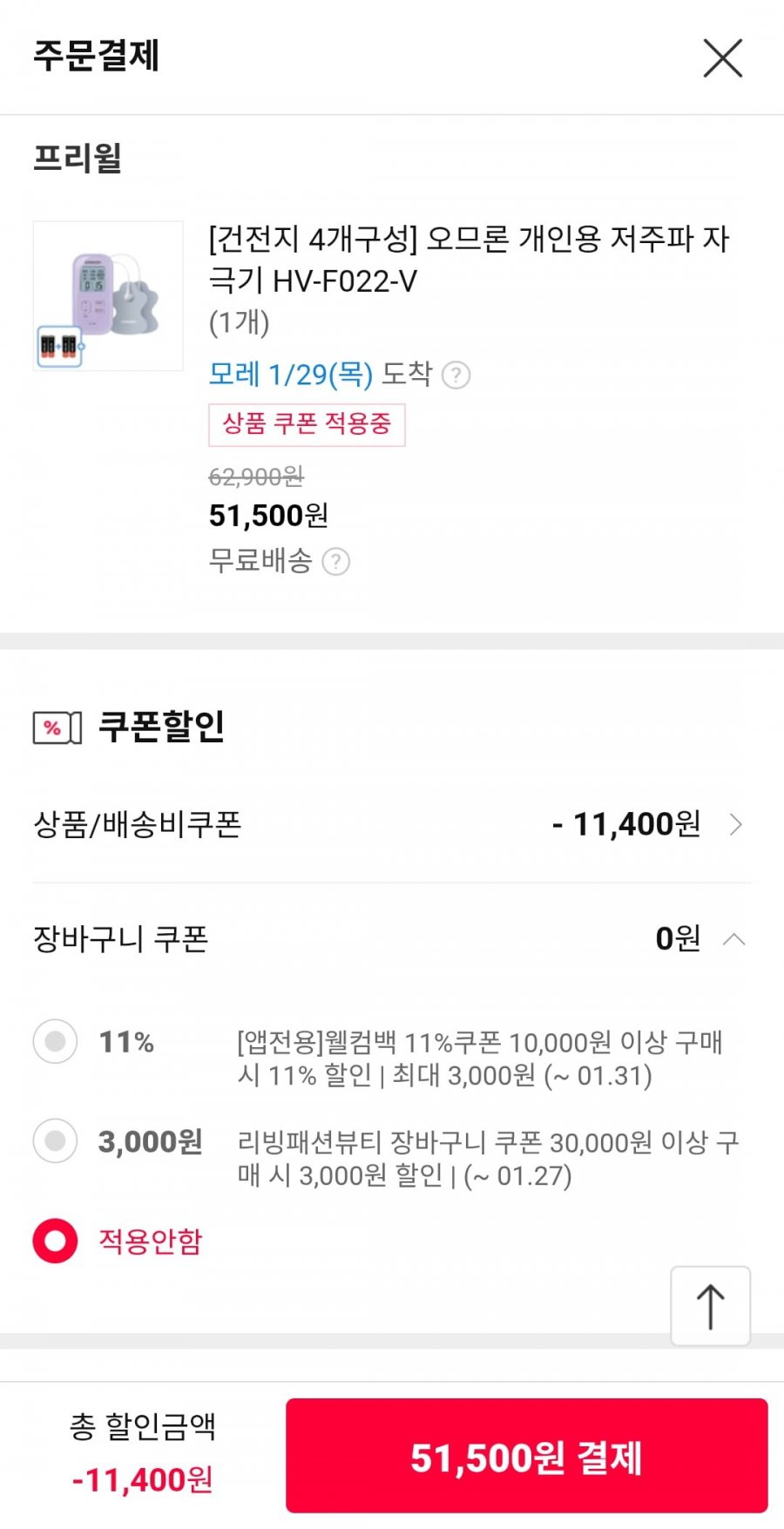Tap the 웰컴백 11%쿠폰 description text
The height and width of the screenshot is (1529, 784).
tap(479, 1059)
